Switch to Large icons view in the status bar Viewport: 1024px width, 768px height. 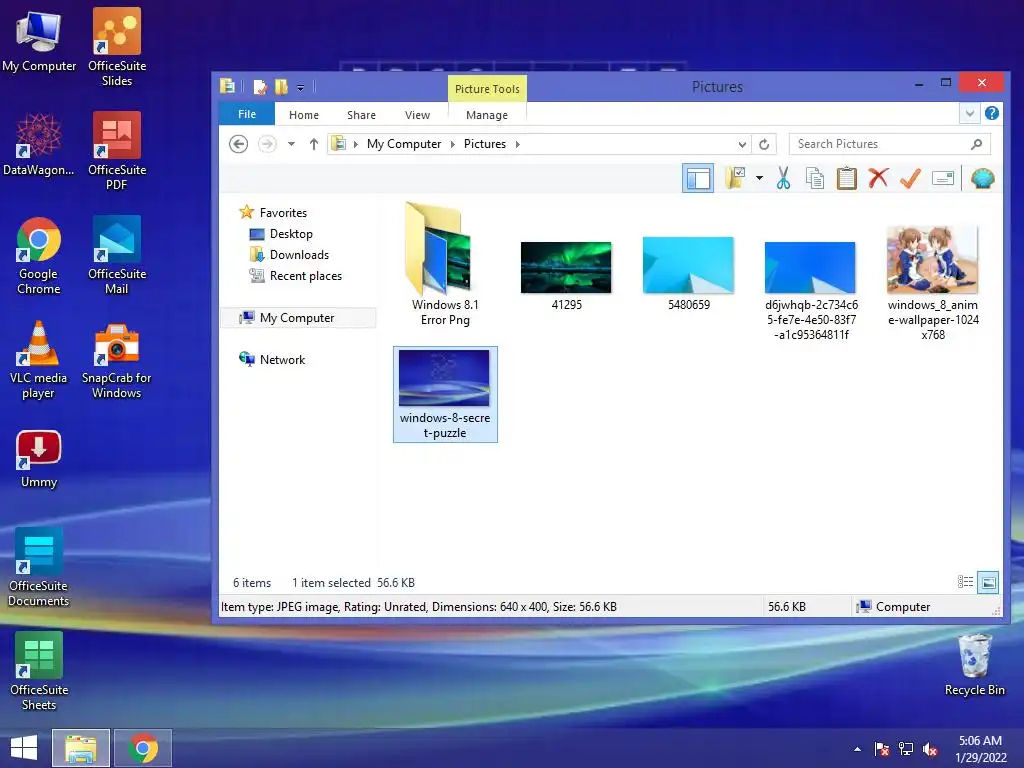tap(988, 582)
